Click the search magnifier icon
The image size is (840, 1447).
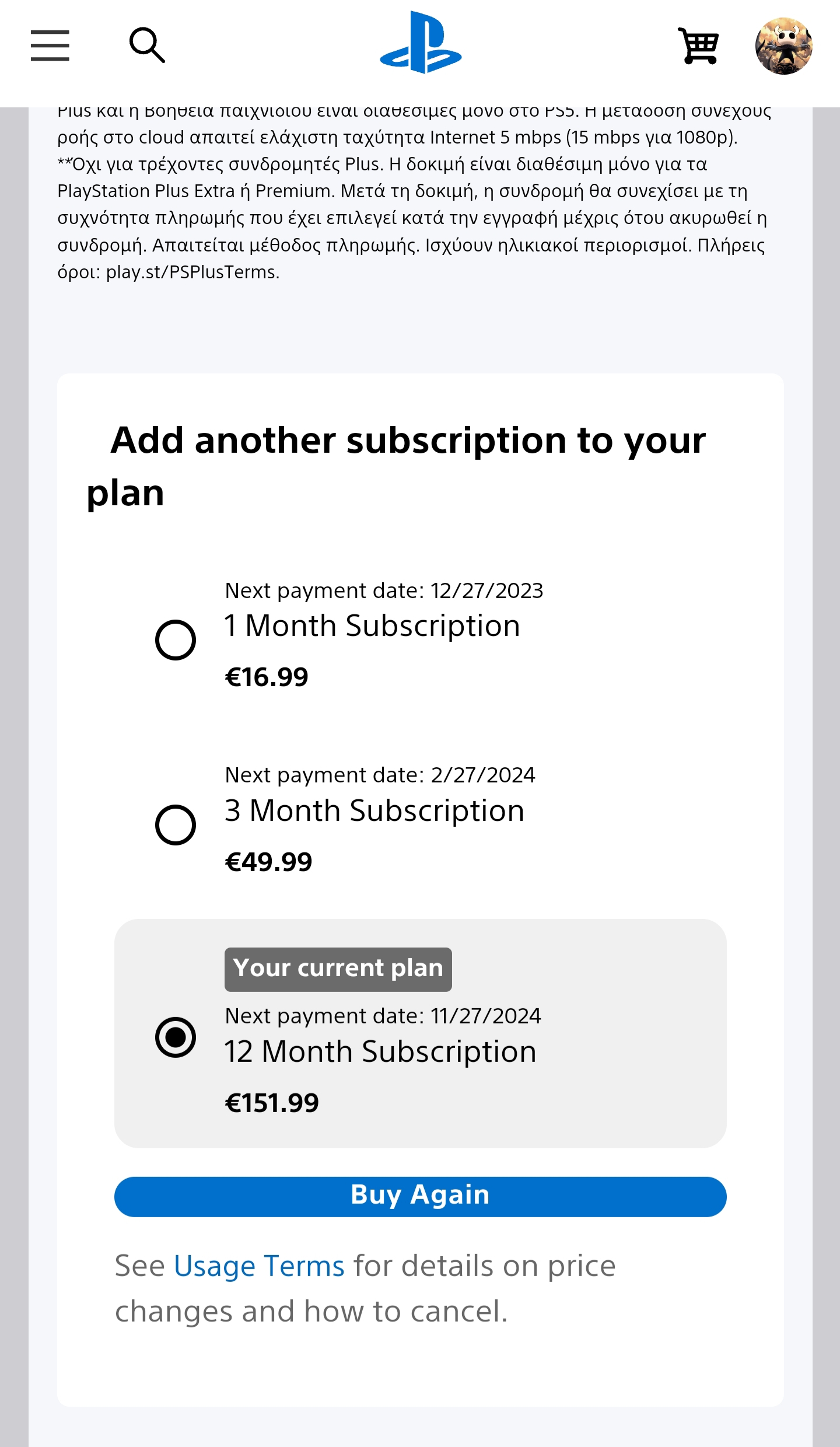point(147,45)
